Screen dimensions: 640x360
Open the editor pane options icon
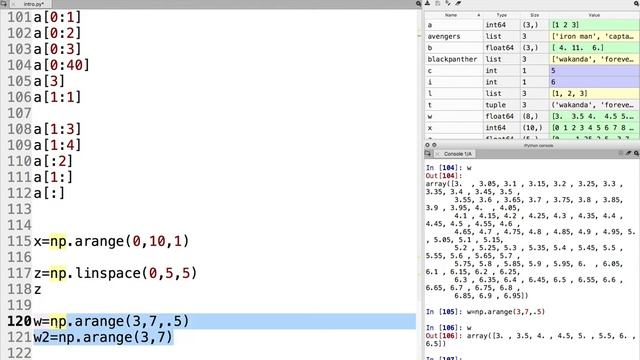pyautogui.click(x=418, y=4)
